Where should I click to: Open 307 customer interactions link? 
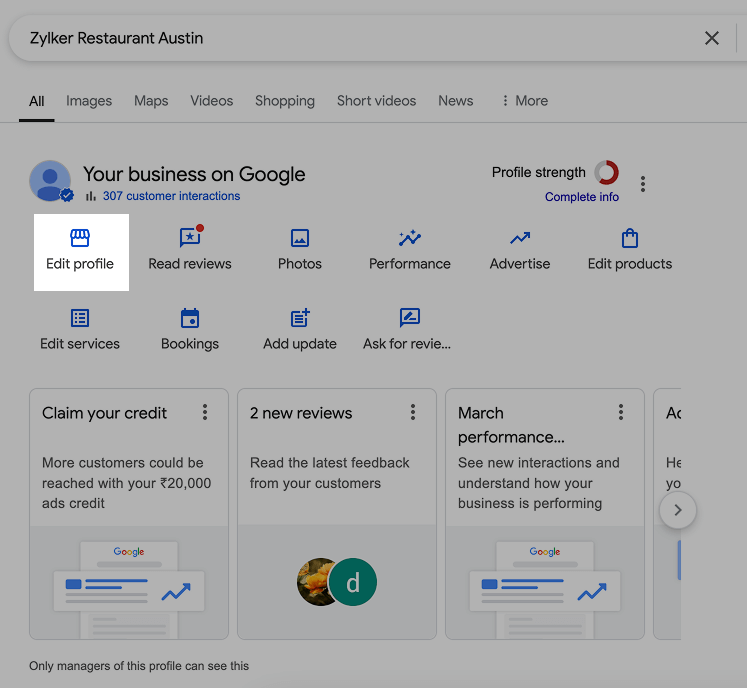171,196
